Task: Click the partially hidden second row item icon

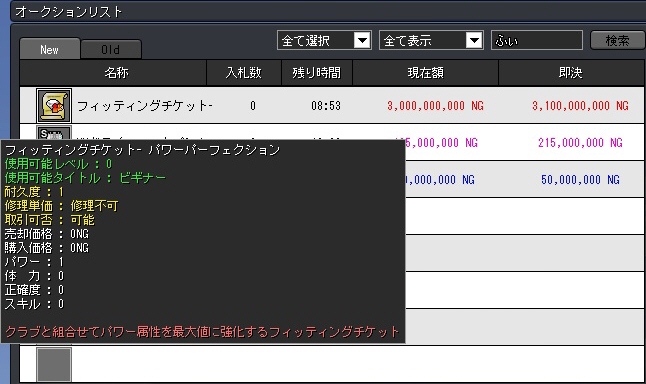Action: (x=54, y=133)
